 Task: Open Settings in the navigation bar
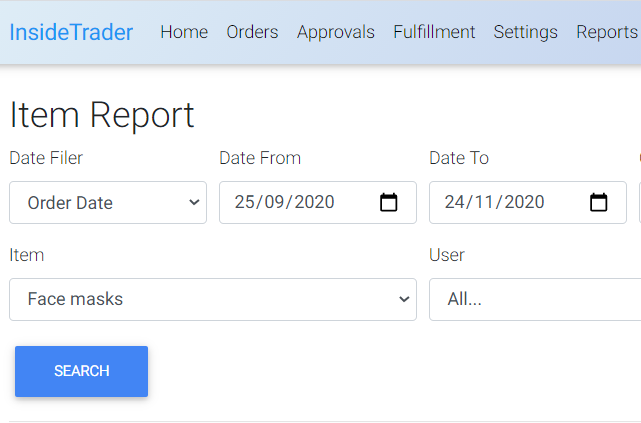(x=525, y=32)
